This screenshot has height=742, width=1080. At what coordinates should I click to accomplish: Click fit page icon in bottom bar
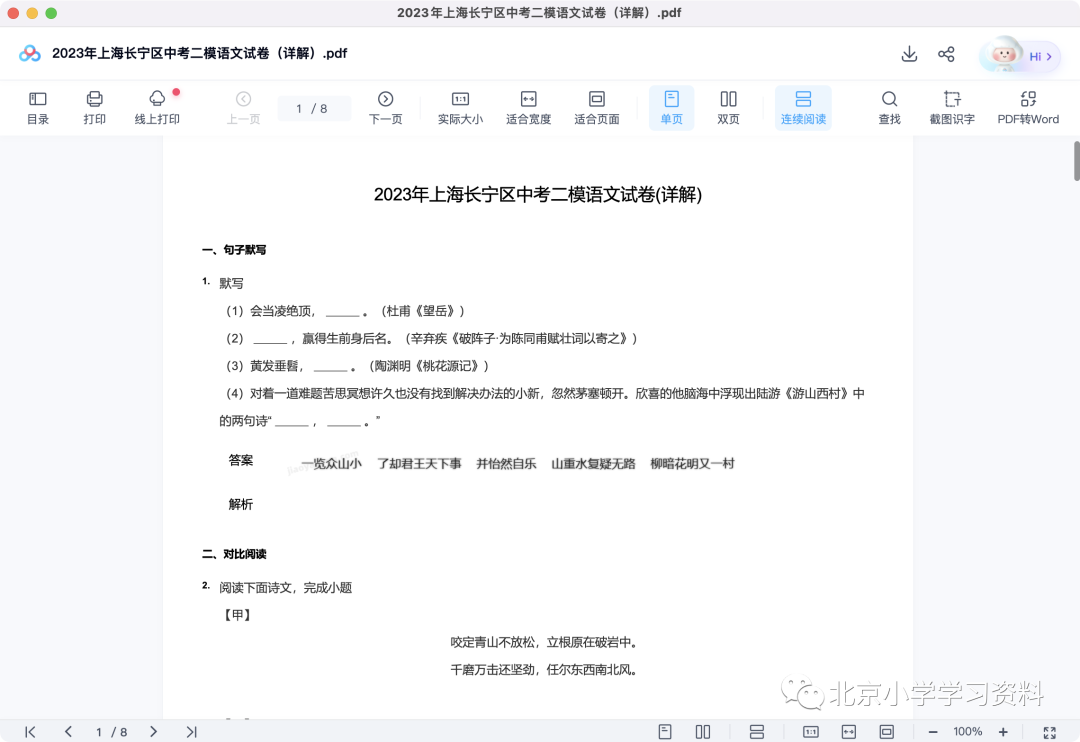(x=886, y=732)
